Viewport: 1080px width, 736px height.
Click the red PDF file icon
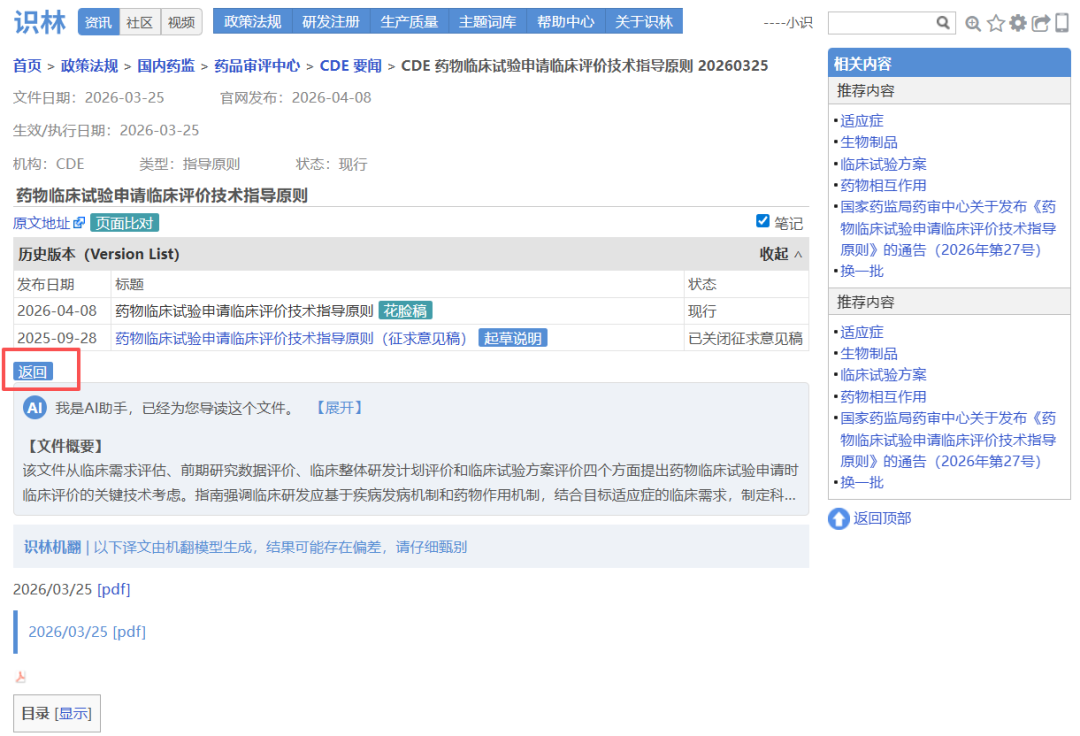coord(21,677)
